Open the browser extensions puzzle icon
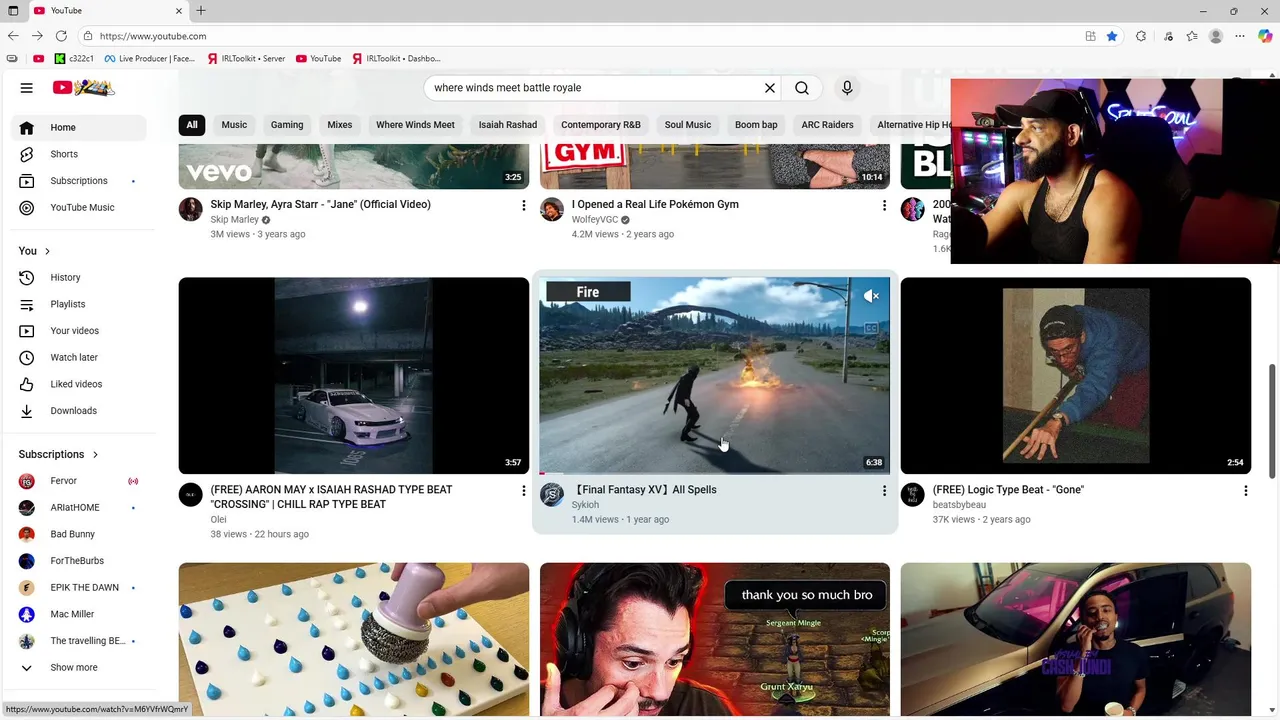Image resolution: width=1280 pixels, height=720 pixels. click(1141, 36)
